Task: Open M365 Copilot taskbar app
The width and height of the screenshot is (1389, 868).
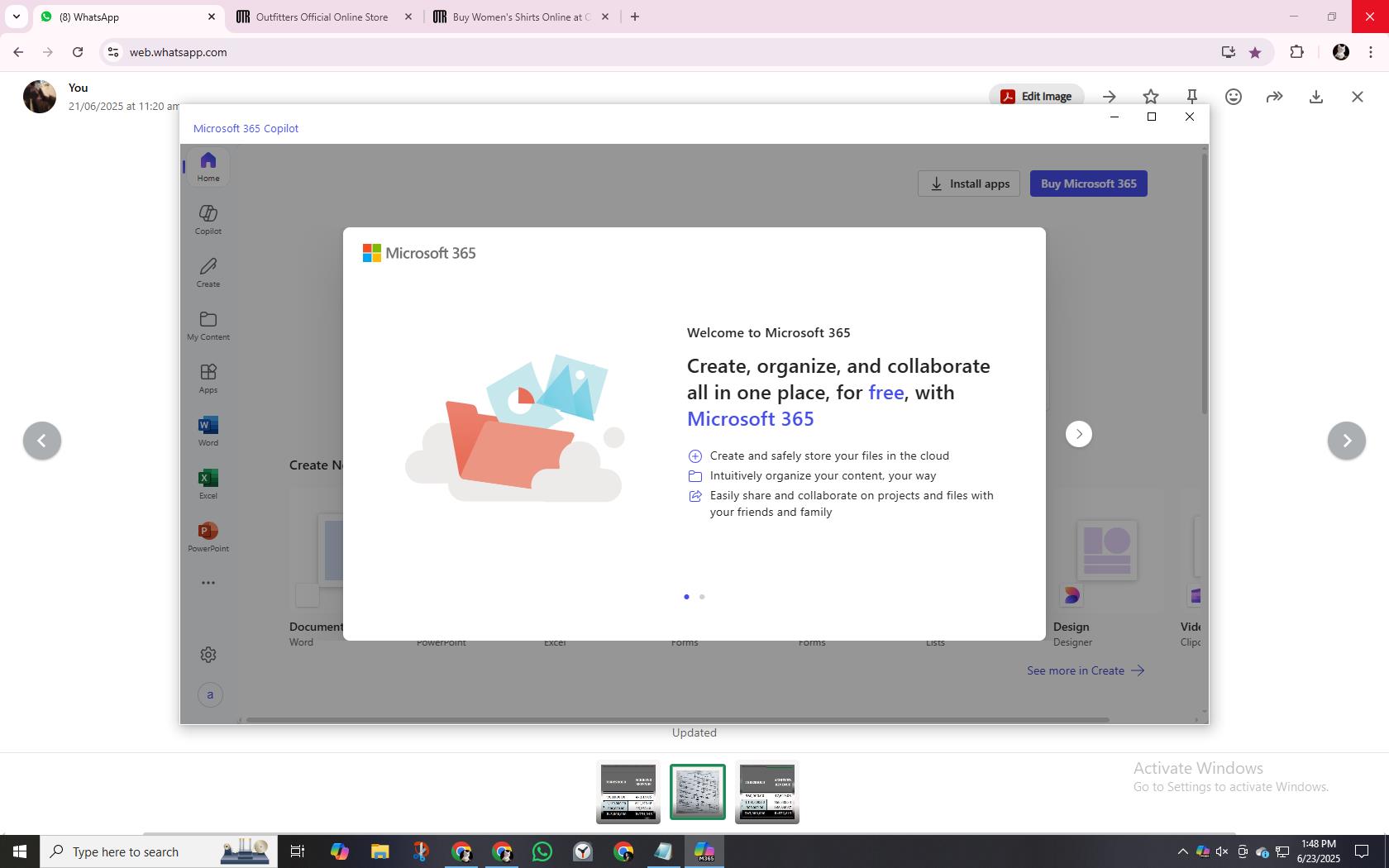Action: (704, 851)
